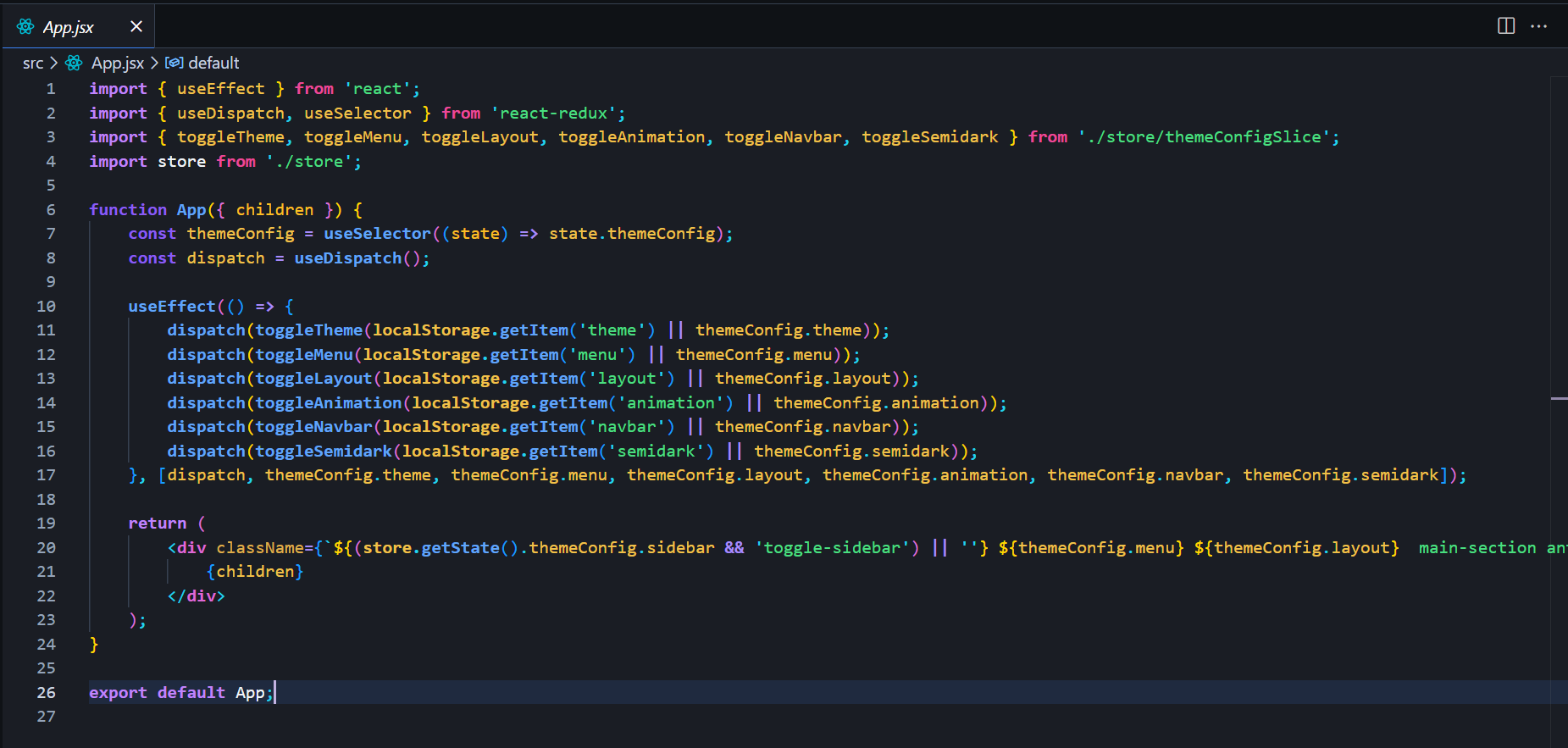The height and width of the screenshot is (748, 1568).
Task: Click line number 26 in the gutter
Action: coord(46,693)
